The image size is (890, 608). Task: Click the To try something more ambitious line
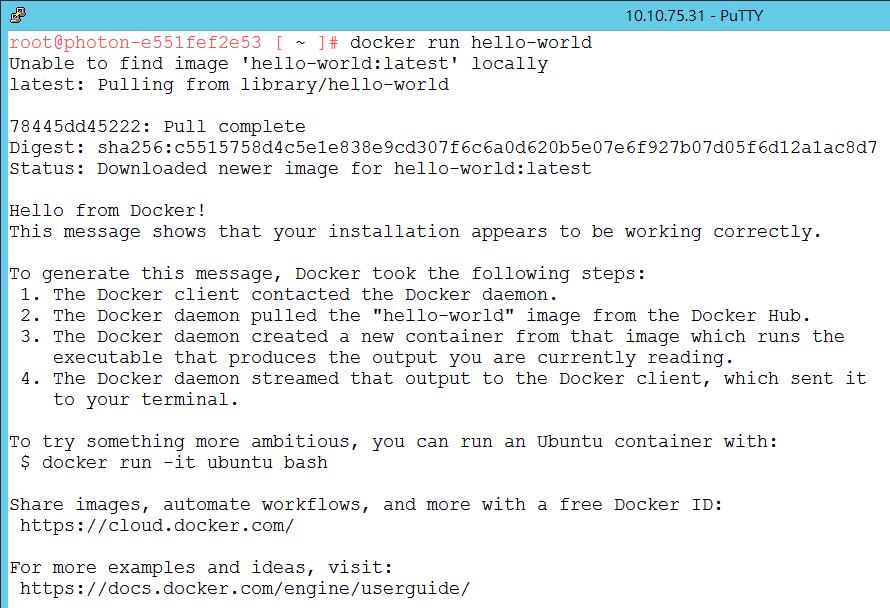pyautogui.click(x=393, y=442)
